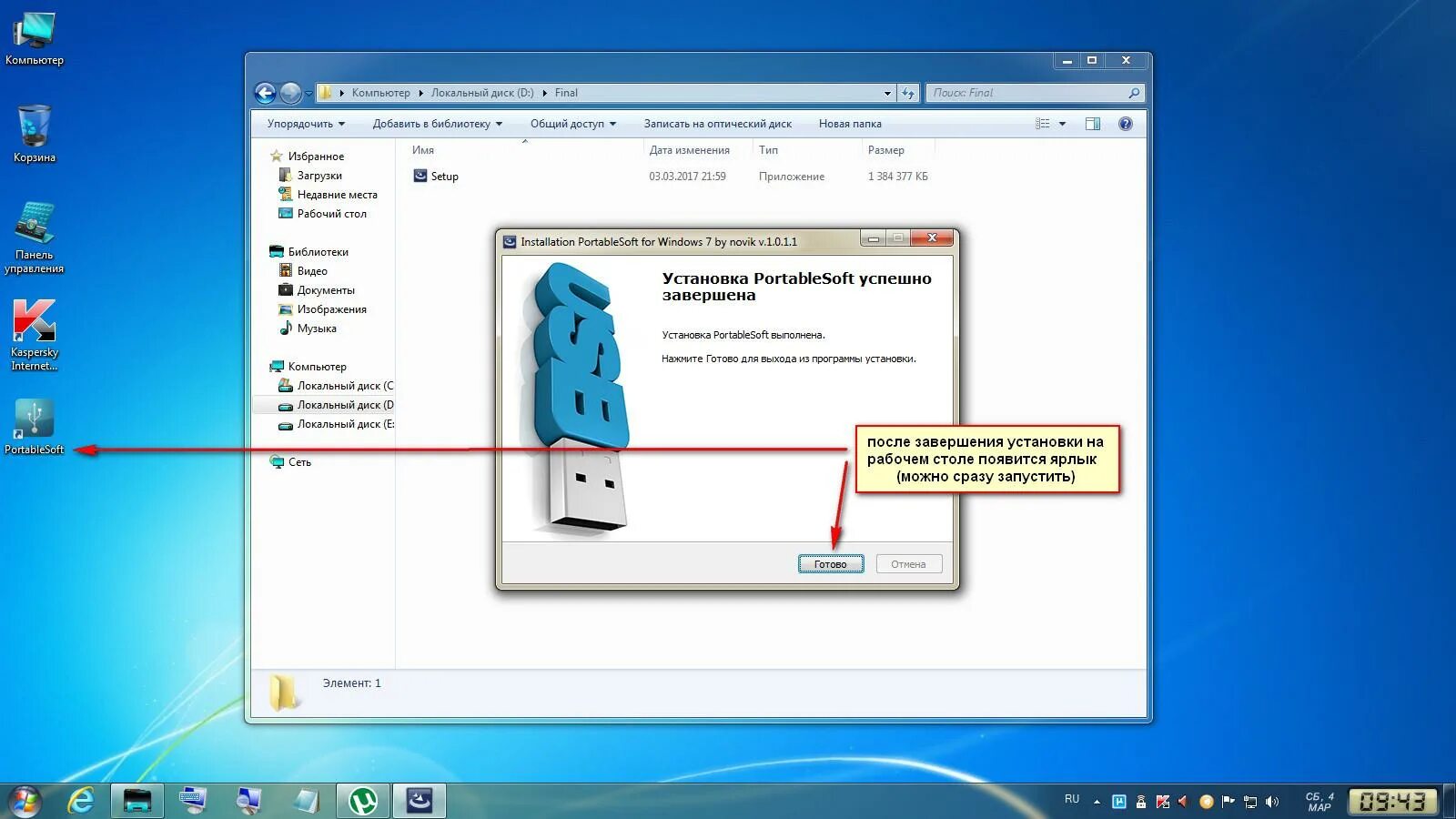Open Загрузки in the navigation pane
Screen dimensions: 1456x819
tap(319, 176)
